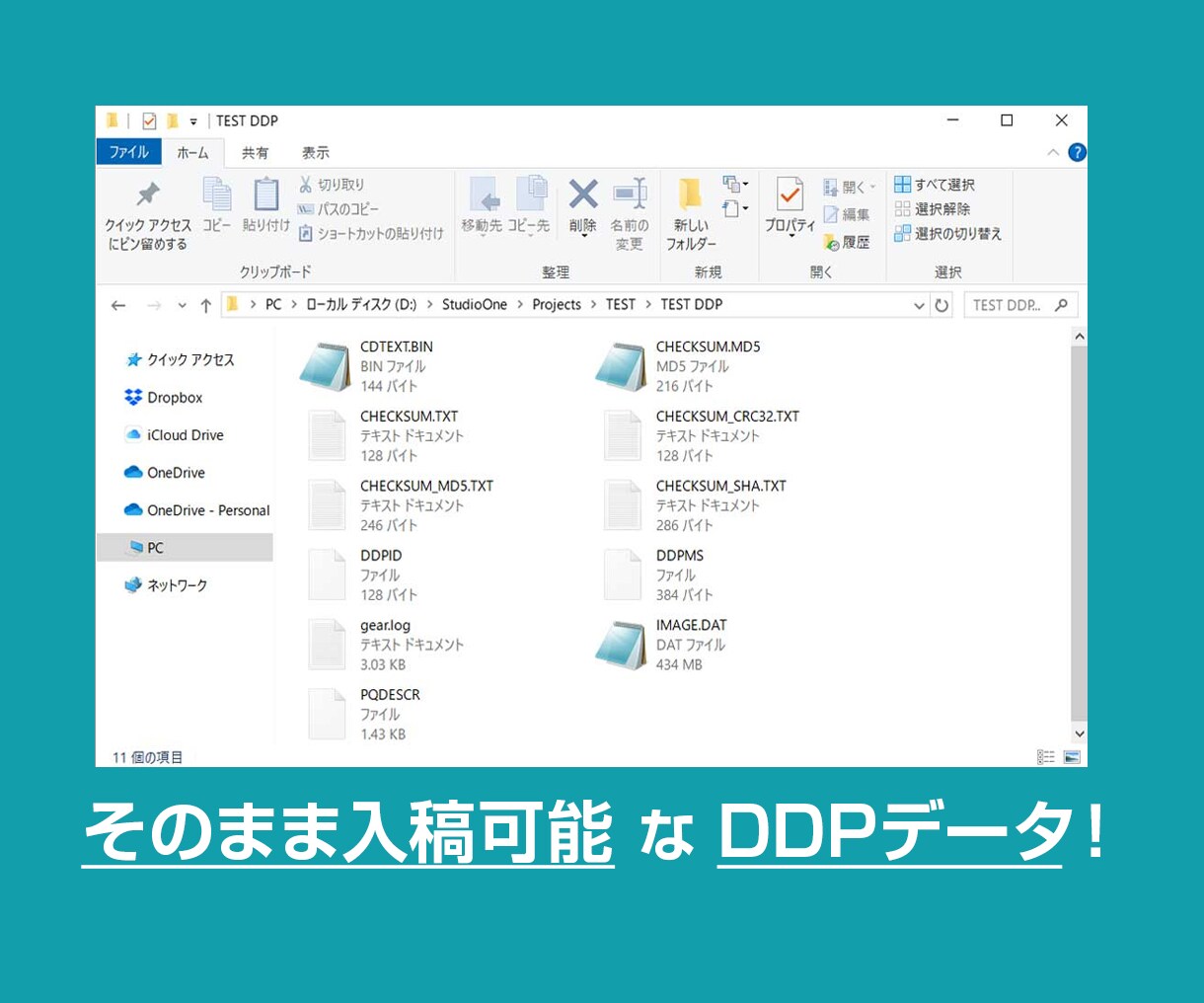
Task: Click the TEST DDP search box
Action: tap(1019, 305)
